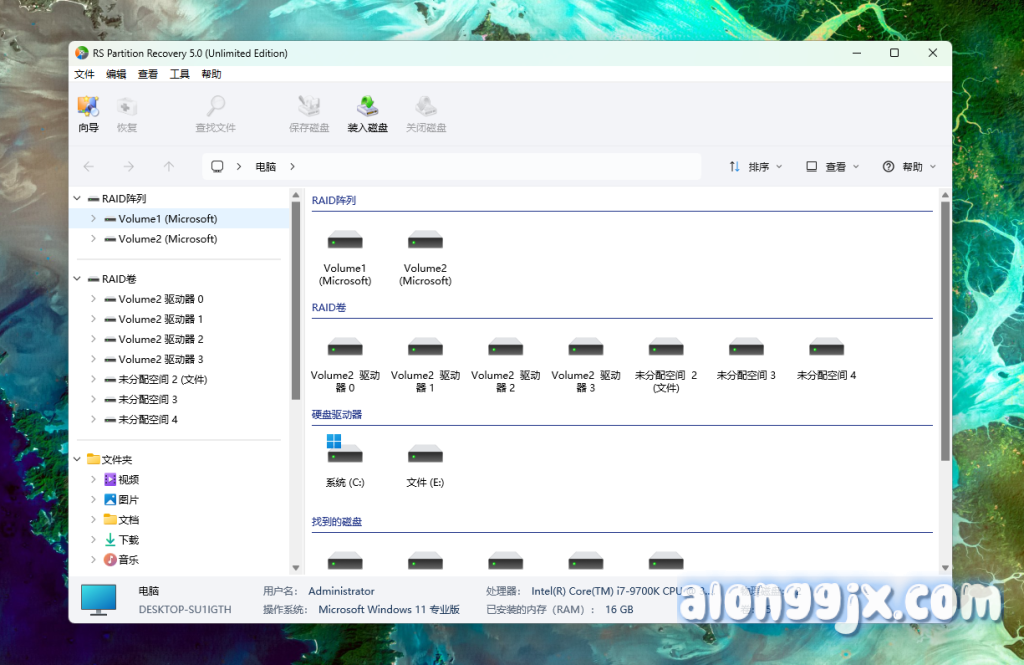
Task: Click the up-arrow navigation button
Action: (169, 167)
